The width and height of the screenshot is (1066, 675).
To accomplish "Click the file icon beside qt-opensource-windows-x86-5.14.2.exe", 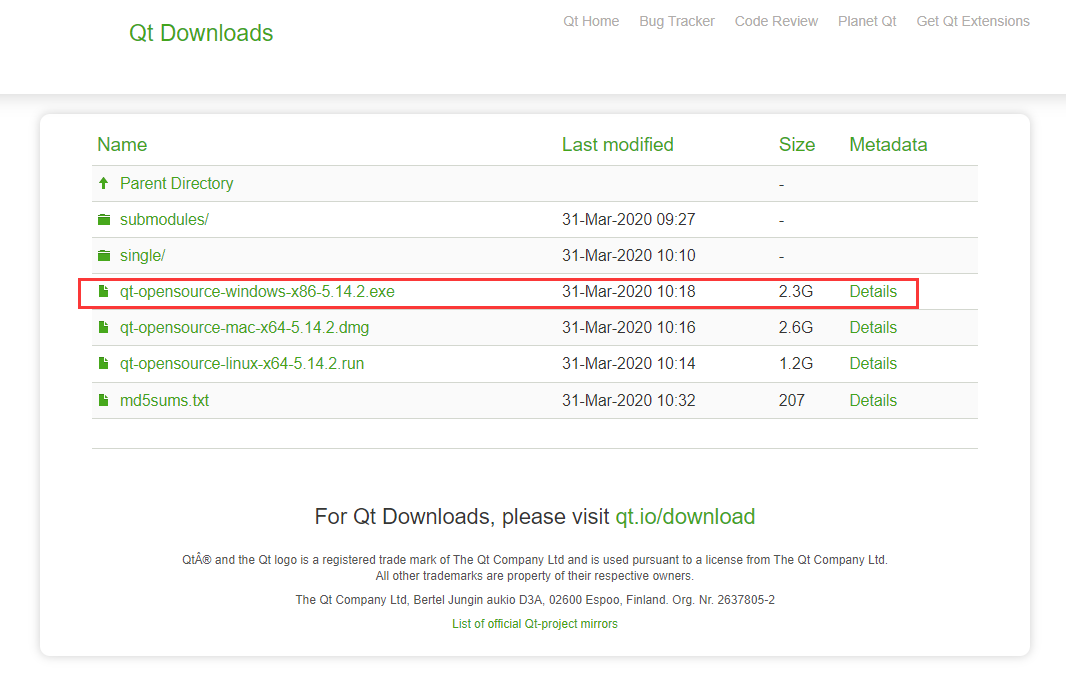I will (x=103, y=291).
